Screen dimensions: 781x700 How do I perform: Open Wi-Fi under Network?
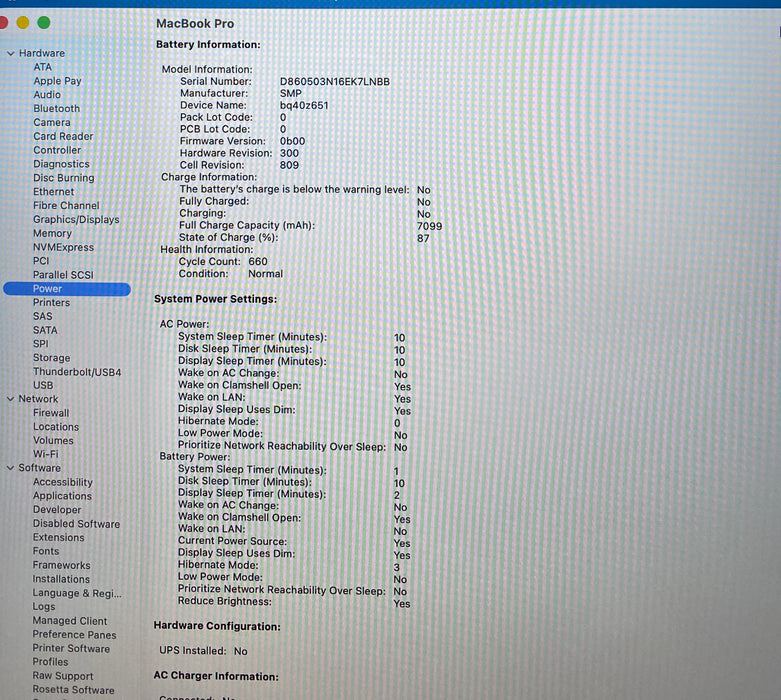click(45, 454)
